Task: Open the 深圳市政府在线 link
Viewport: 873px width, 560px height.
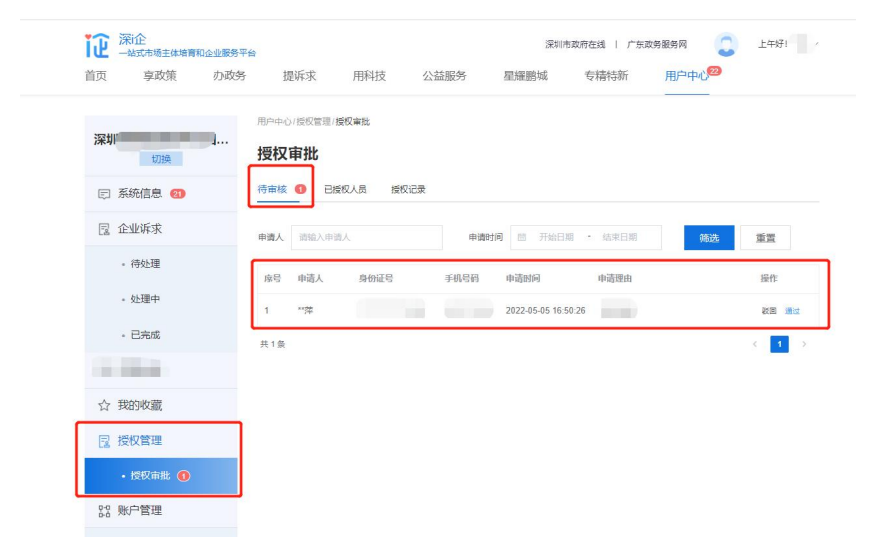Action: pos(575,45)
